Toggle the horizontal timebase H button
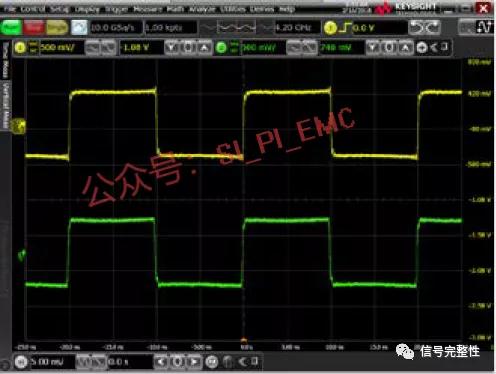This screenshot has width=496, height=374. pos(21,362)
